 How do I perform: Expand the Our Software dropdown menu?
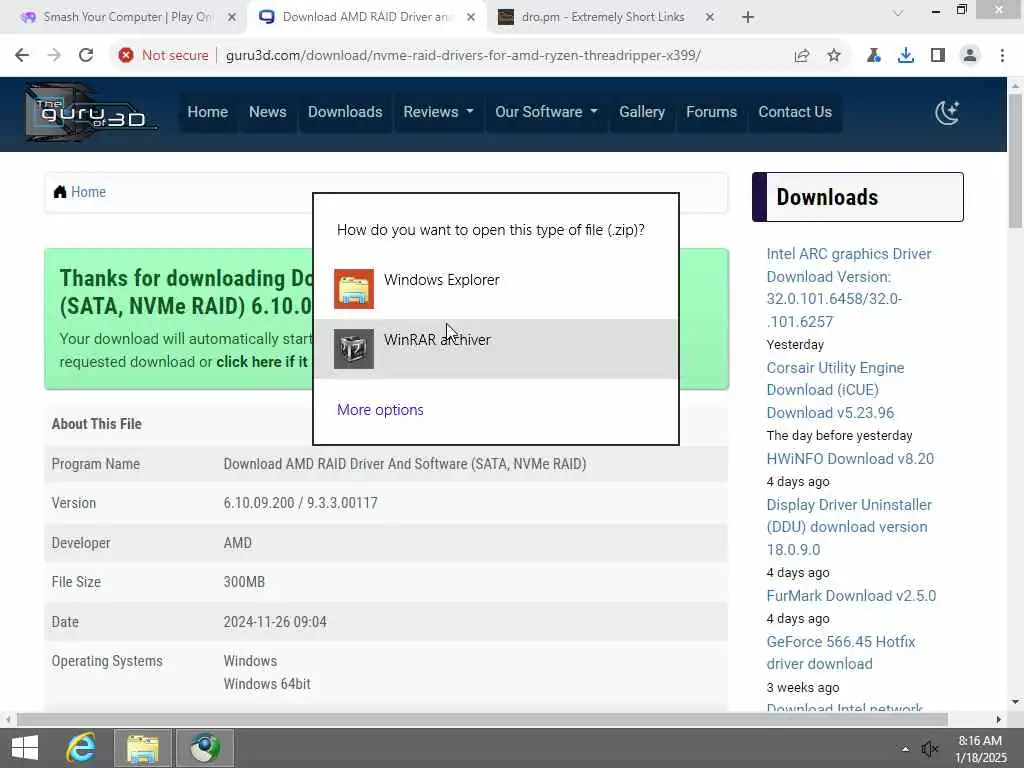point(546,112)
